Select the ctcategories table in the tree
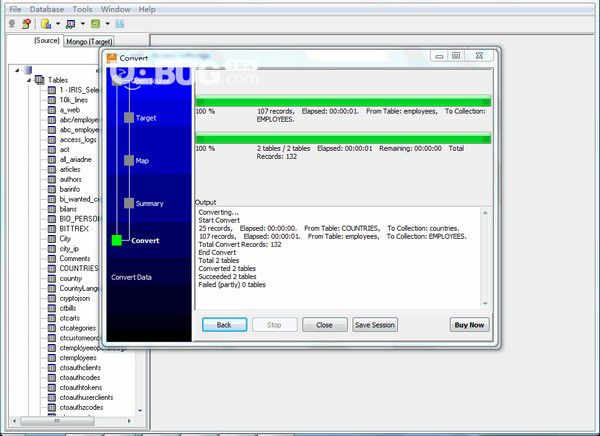 pos(78,328)
